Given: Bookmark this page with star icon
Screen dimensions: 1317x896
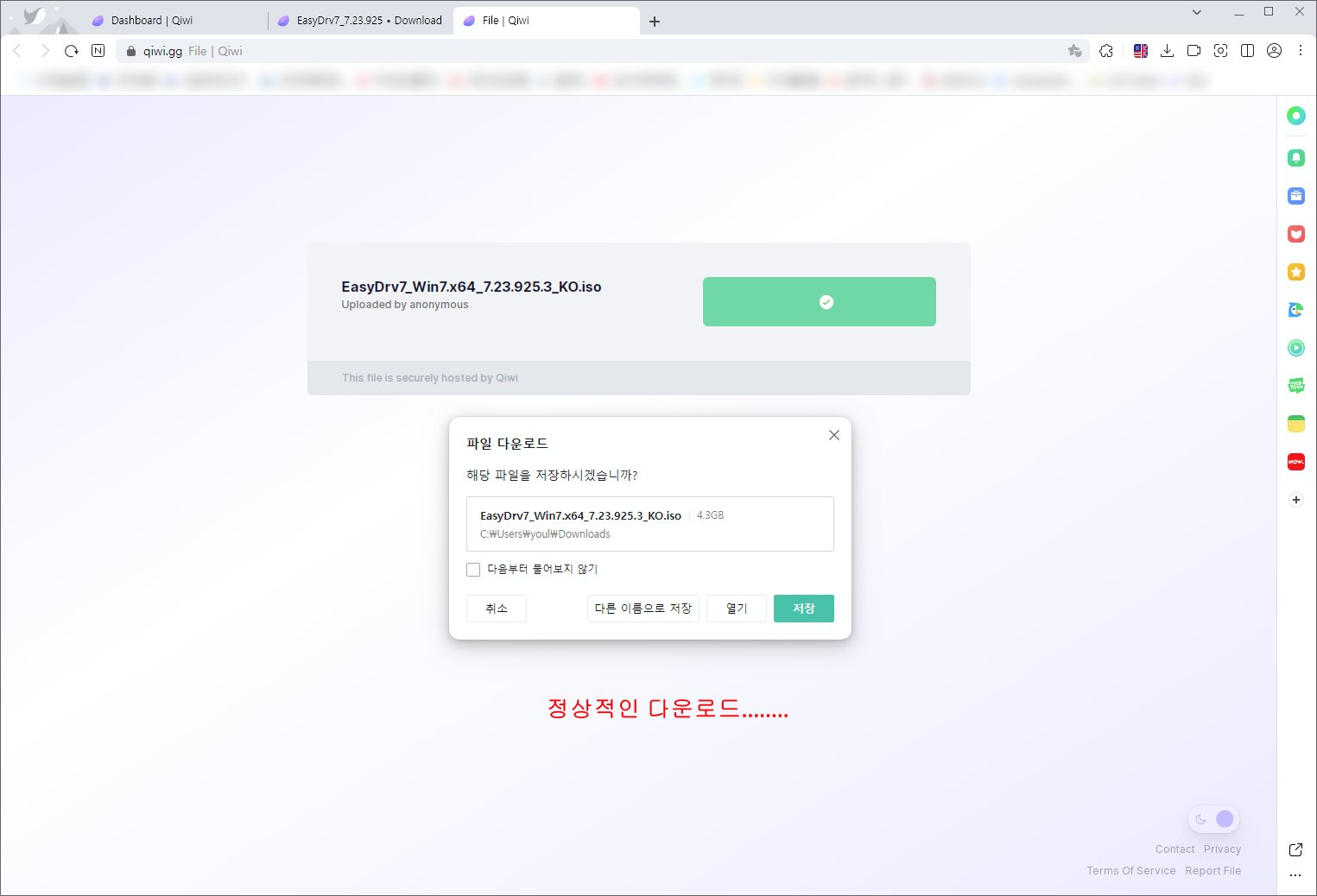Looking at the screenshot, I should pos(1075,51).
